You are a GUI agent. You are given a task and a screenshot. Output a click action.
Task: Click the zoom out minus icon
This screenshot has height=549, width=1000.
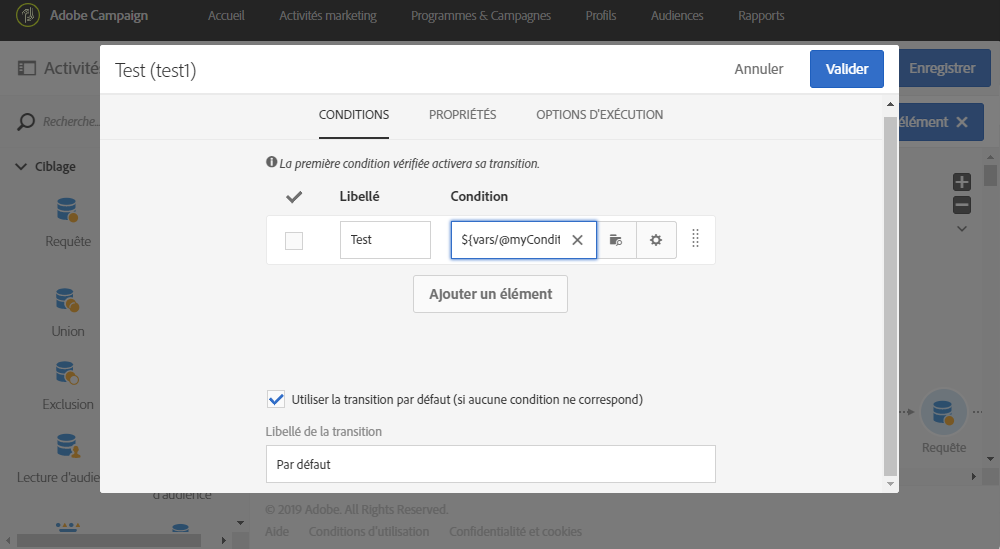tap(962, 205)
